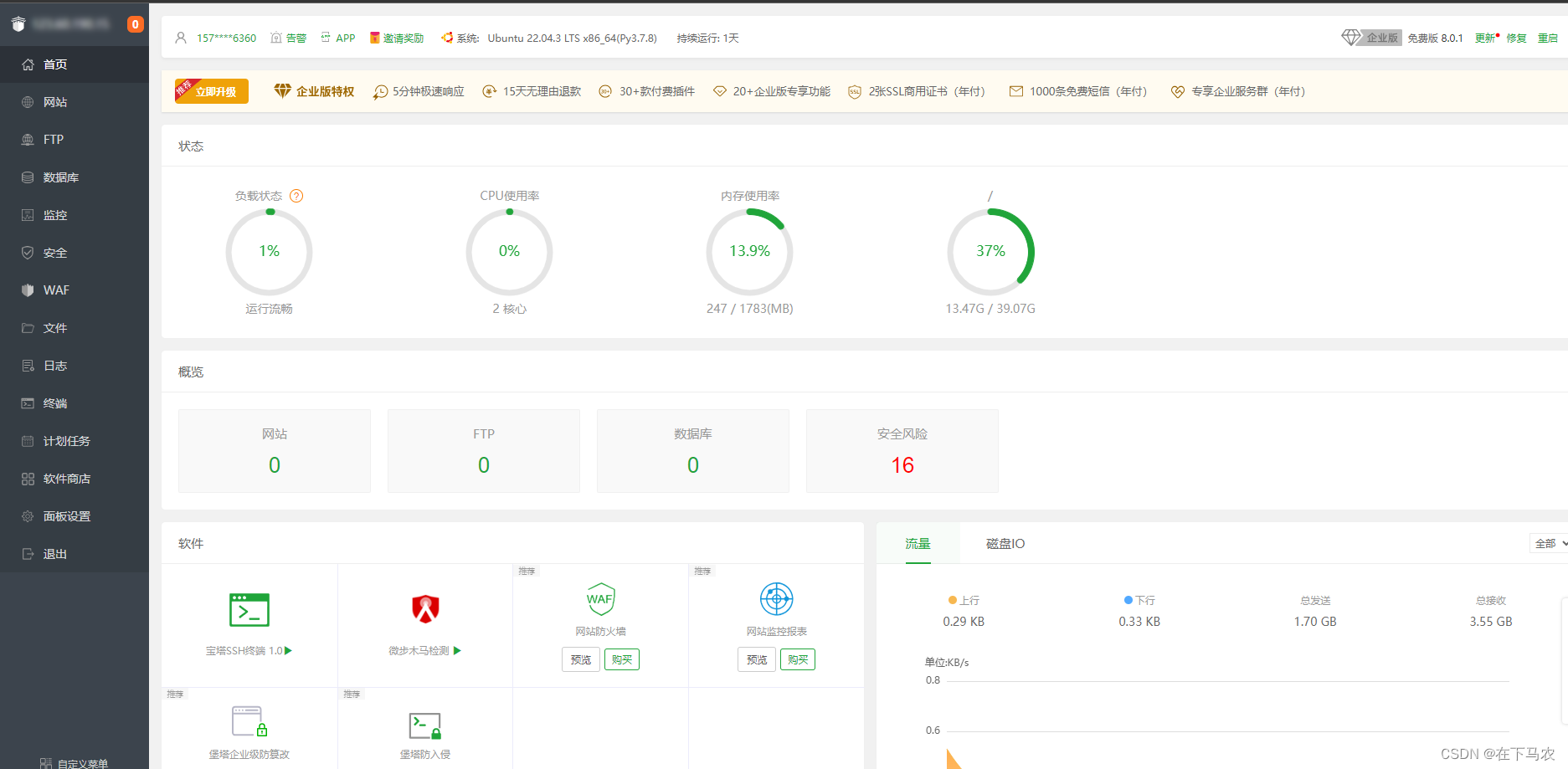This screenshot has width=1568, height=769.
Task: Open the 数据库 sidebar menu
Action: (75, 177)
